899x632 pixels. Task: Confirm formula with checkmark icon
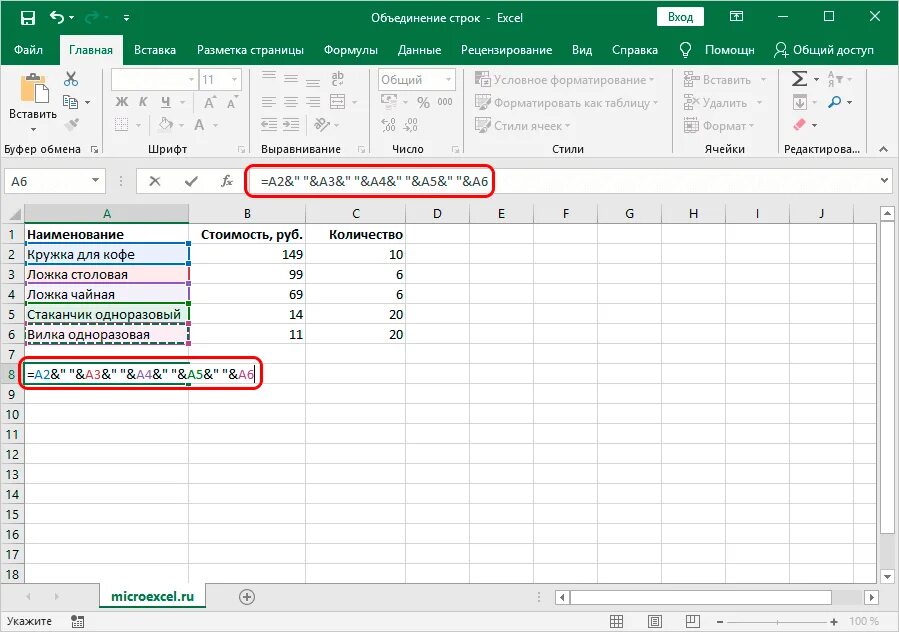[191, 181]
